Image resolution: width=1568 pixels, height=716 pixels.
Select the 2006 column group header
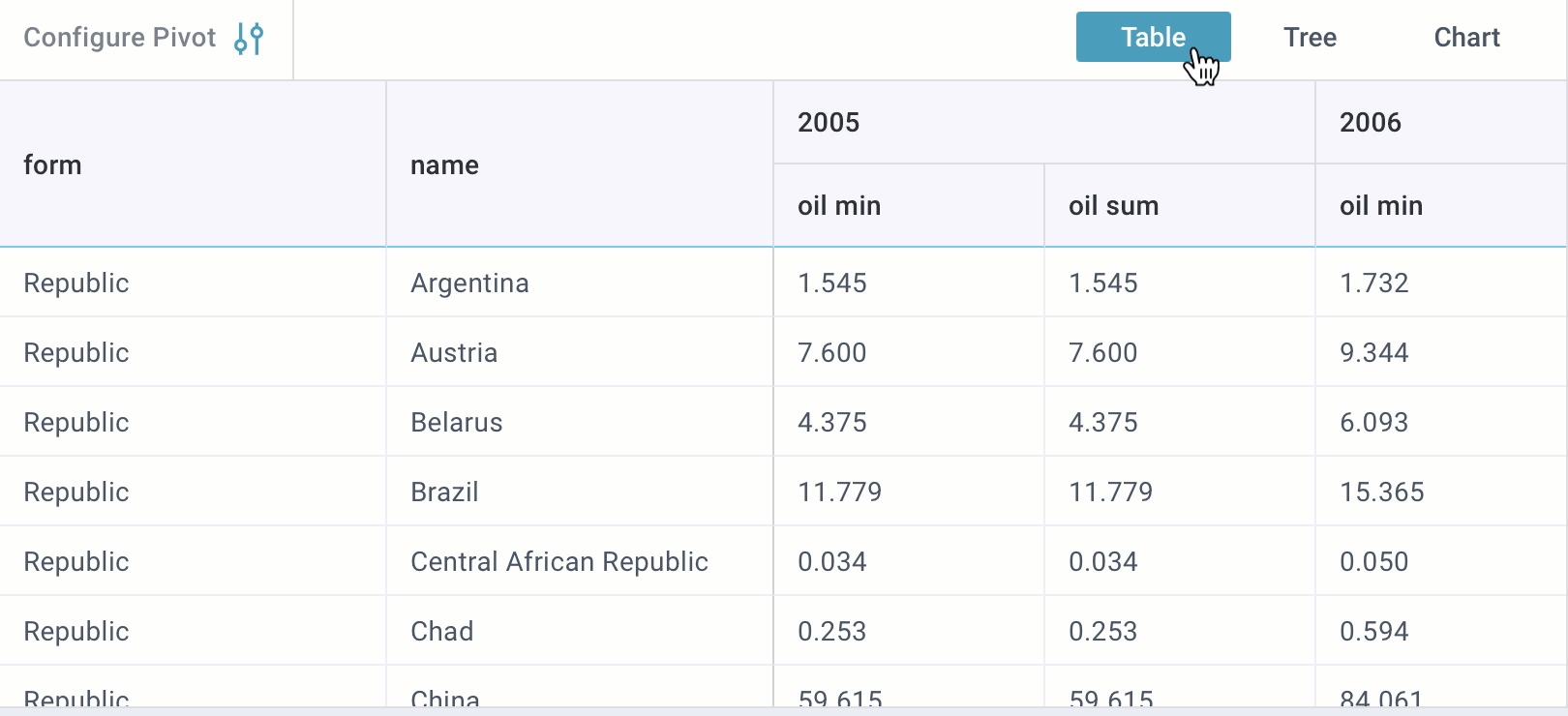click(x=1371, y=123)
